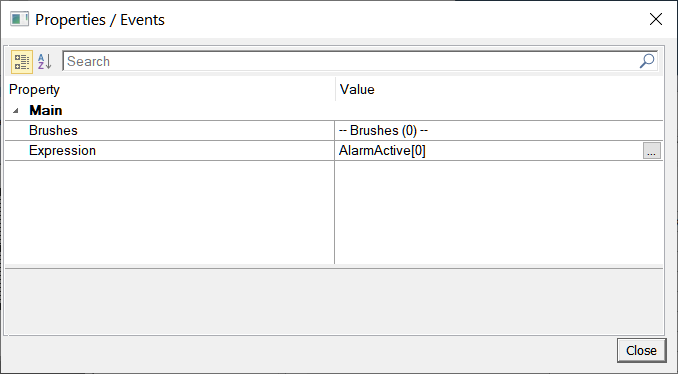Image resolution: width=678 pixels, height=374 pixels.
Task: Select the Main category heading
Action: (45, 111)
